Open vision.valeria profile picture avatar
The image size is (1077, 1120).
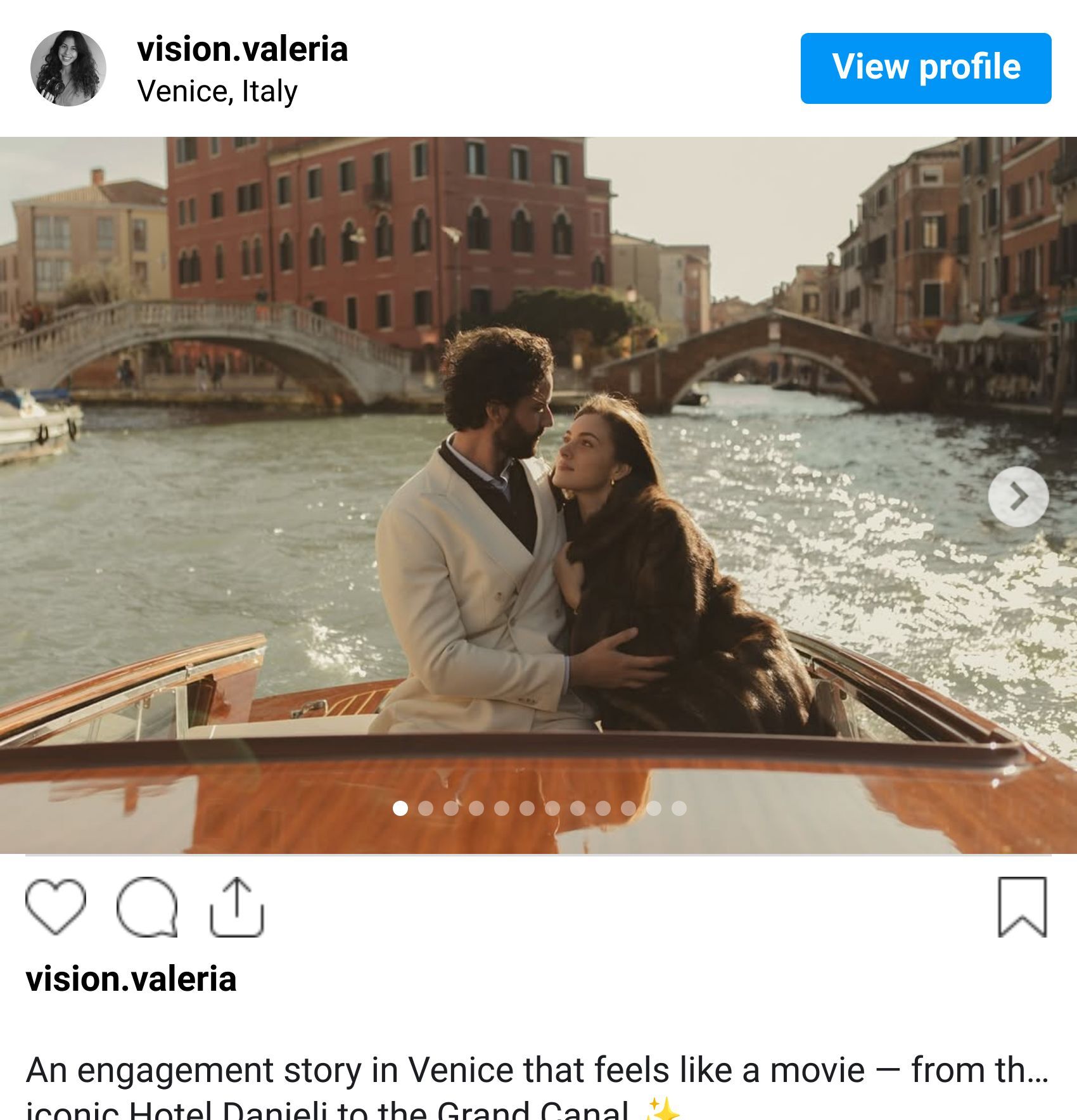click(x=68, y=68)
